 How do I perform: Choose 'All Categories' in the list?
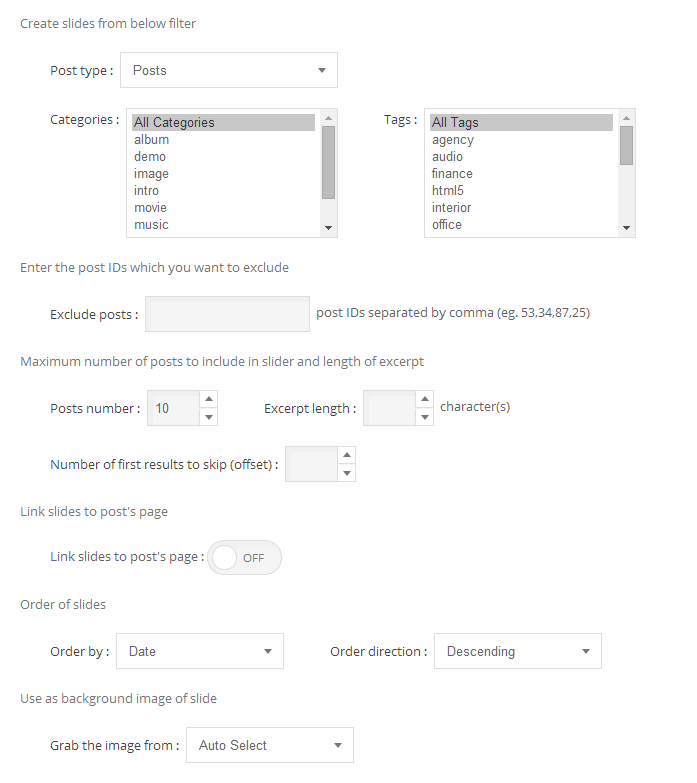pyautogui.click(x=174, y=123)
